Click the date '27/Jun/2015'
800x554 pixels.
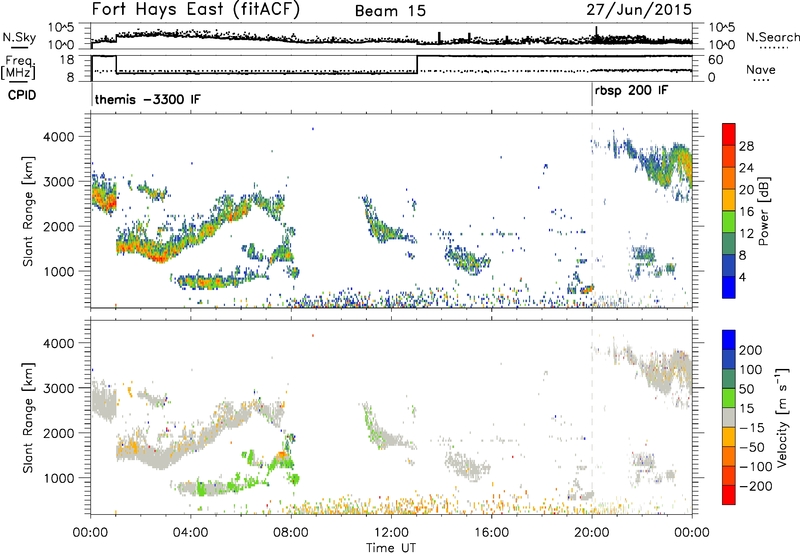[x=639, y=10]
